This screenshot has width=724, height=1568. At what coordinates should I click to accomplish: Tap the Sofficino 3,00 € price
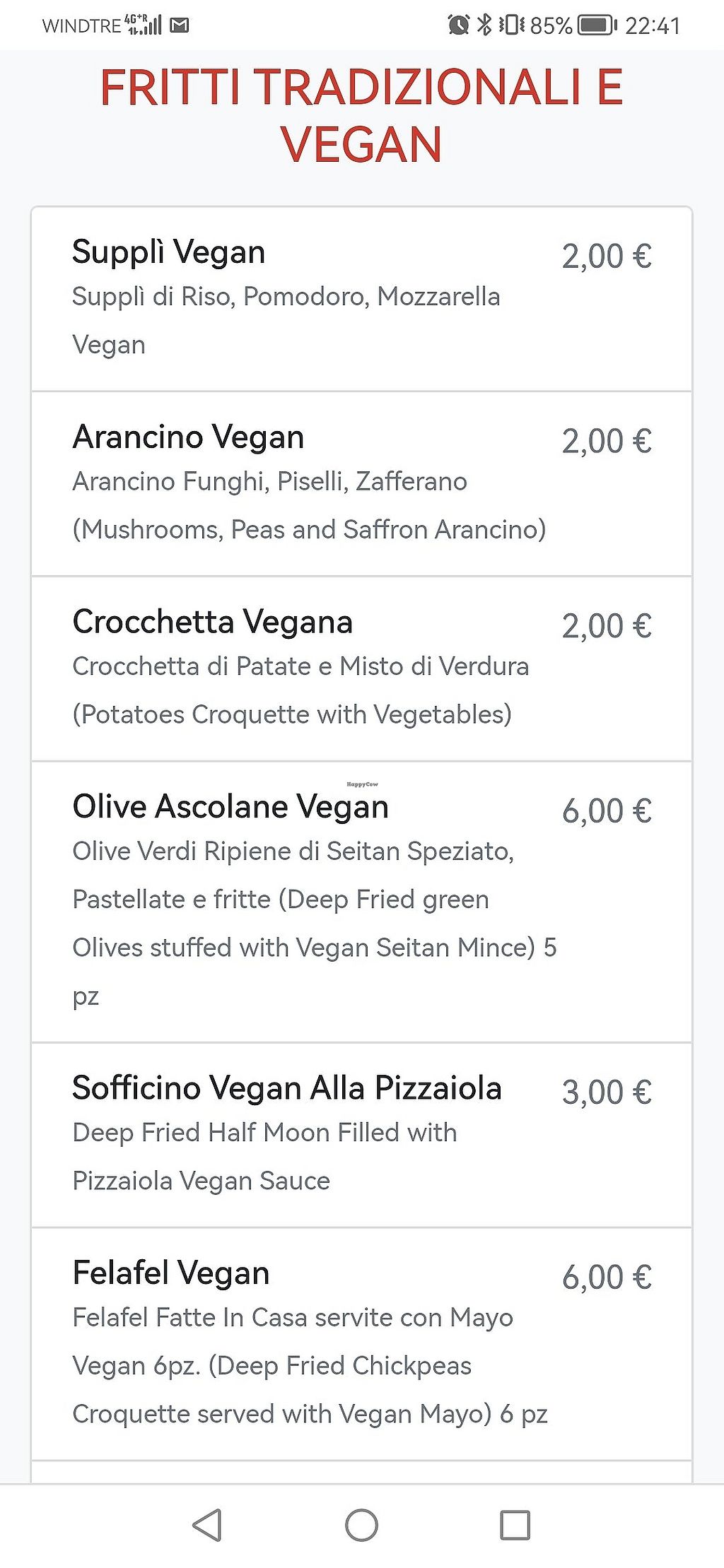[x=607, y=1092]
